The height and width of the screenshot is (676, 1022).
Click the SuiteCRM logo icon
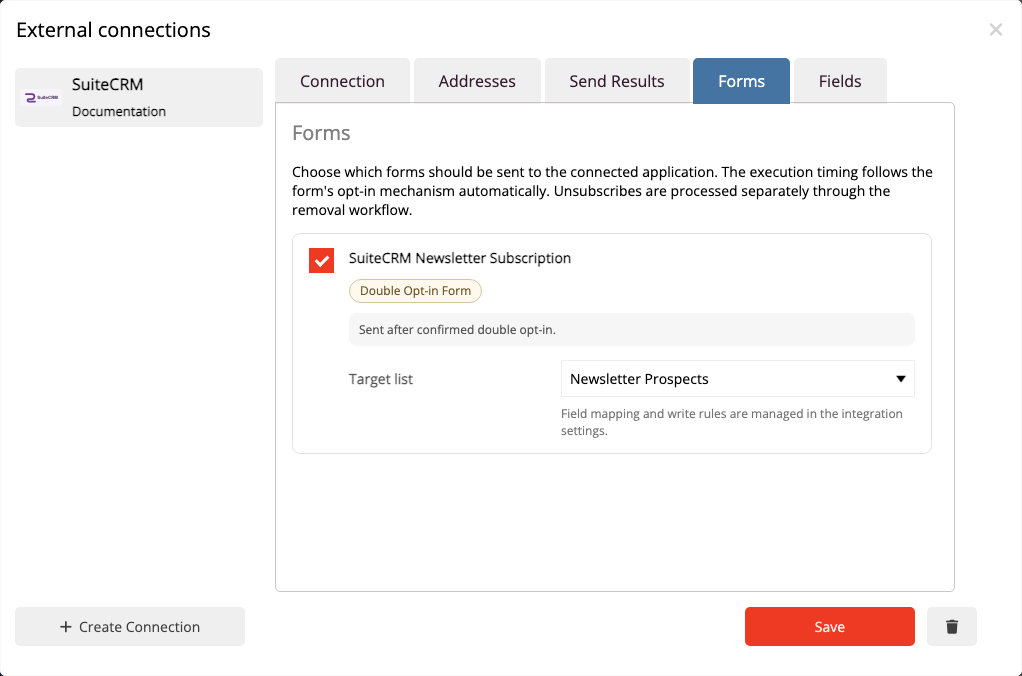(41, 98)
